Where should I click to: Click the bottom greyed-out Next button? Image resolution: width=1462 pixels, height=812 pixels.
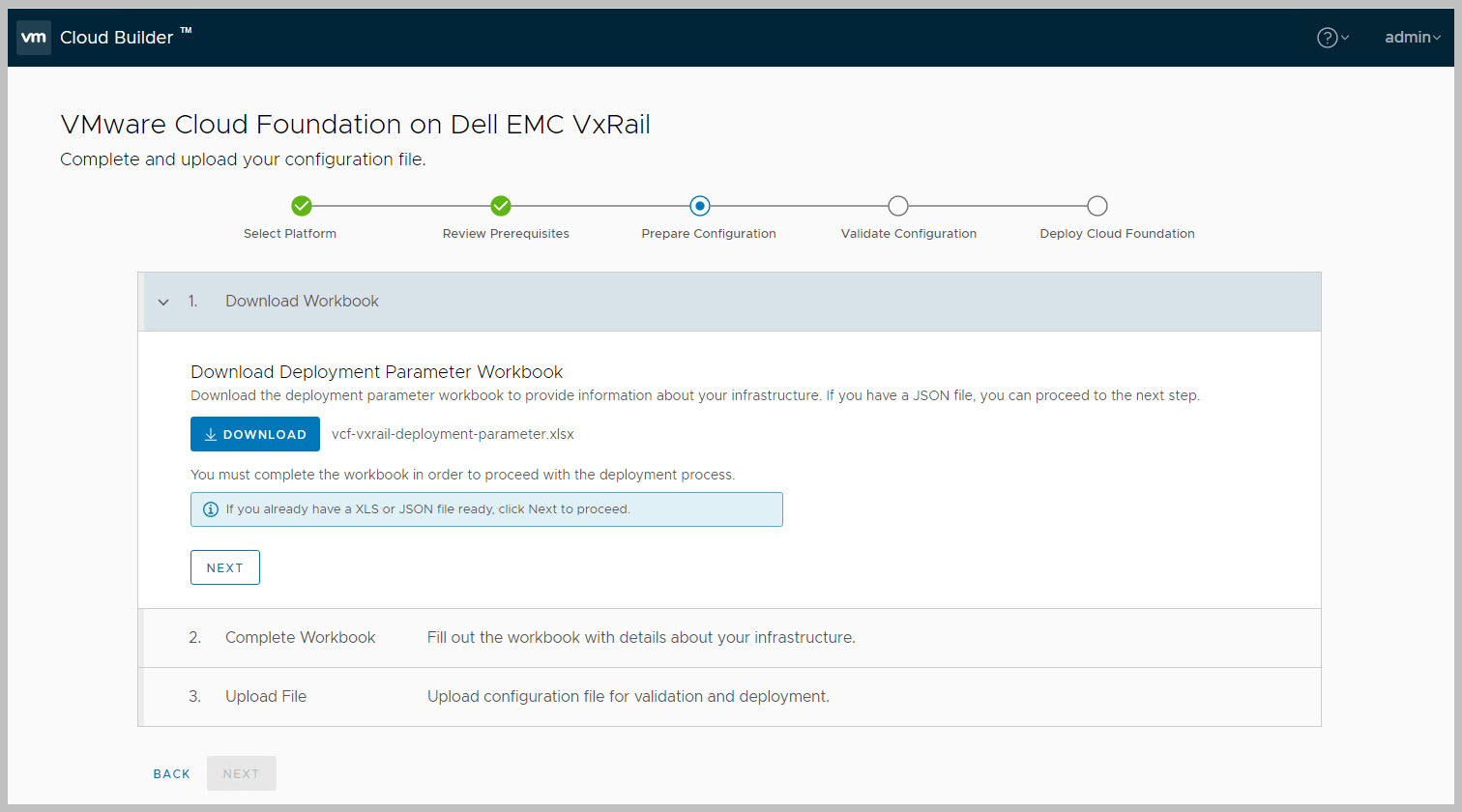click(241, 774)
